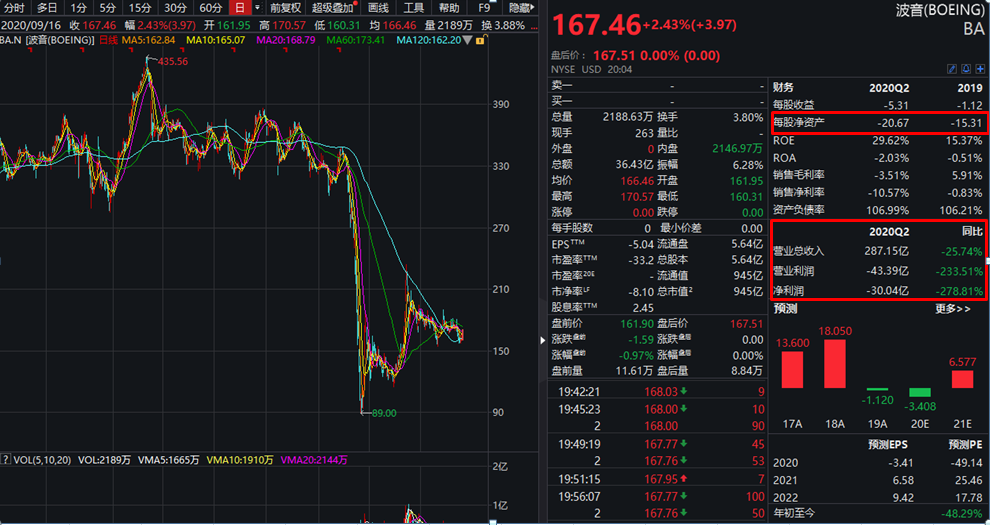Click the 18A forecast bar 18.050
This screenshot has height=525, width=990.
(x=835, y=364)
